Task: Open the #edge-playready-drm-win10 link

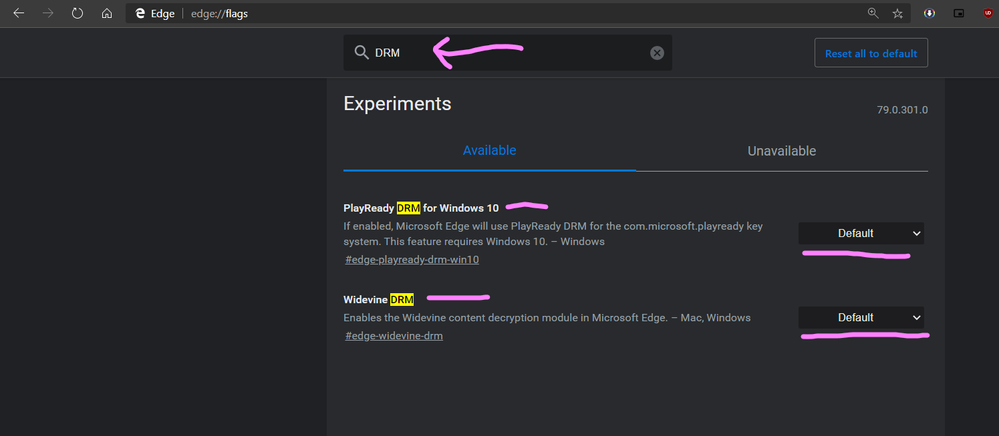Action: click(412, 259)
